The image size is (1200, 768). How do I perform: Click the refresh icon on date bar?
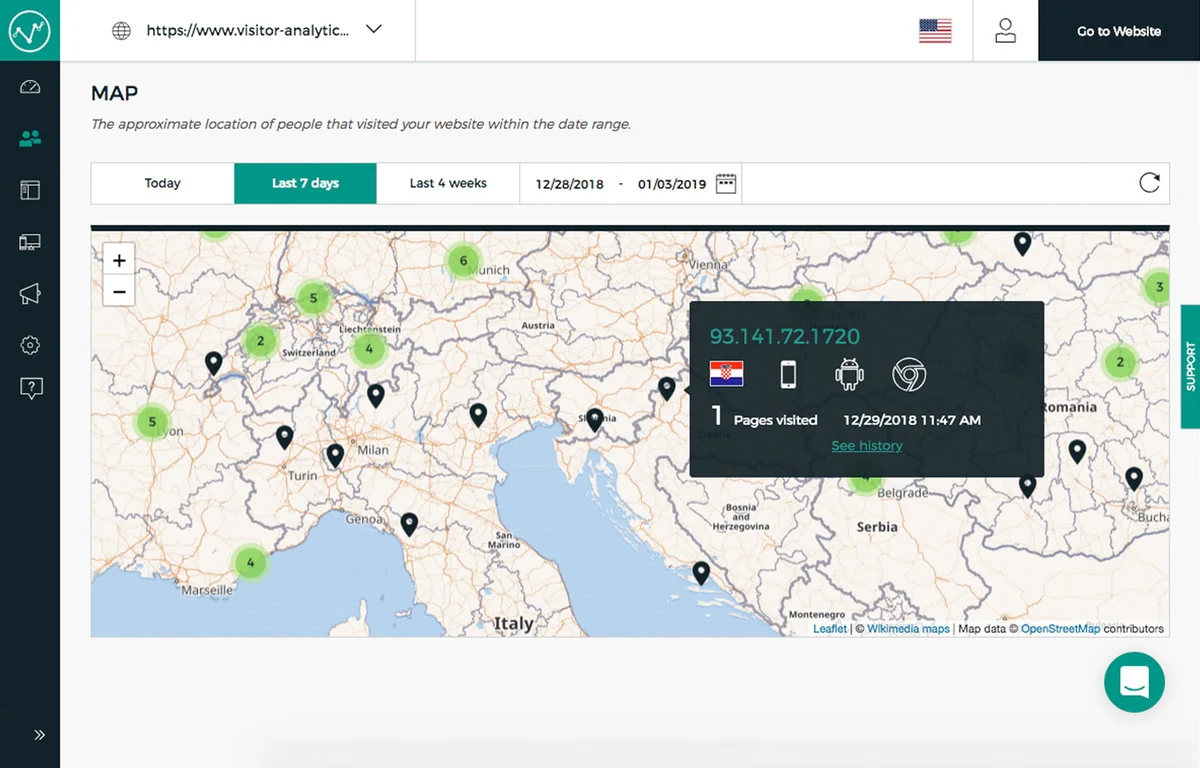click(x=1149, y=183)
